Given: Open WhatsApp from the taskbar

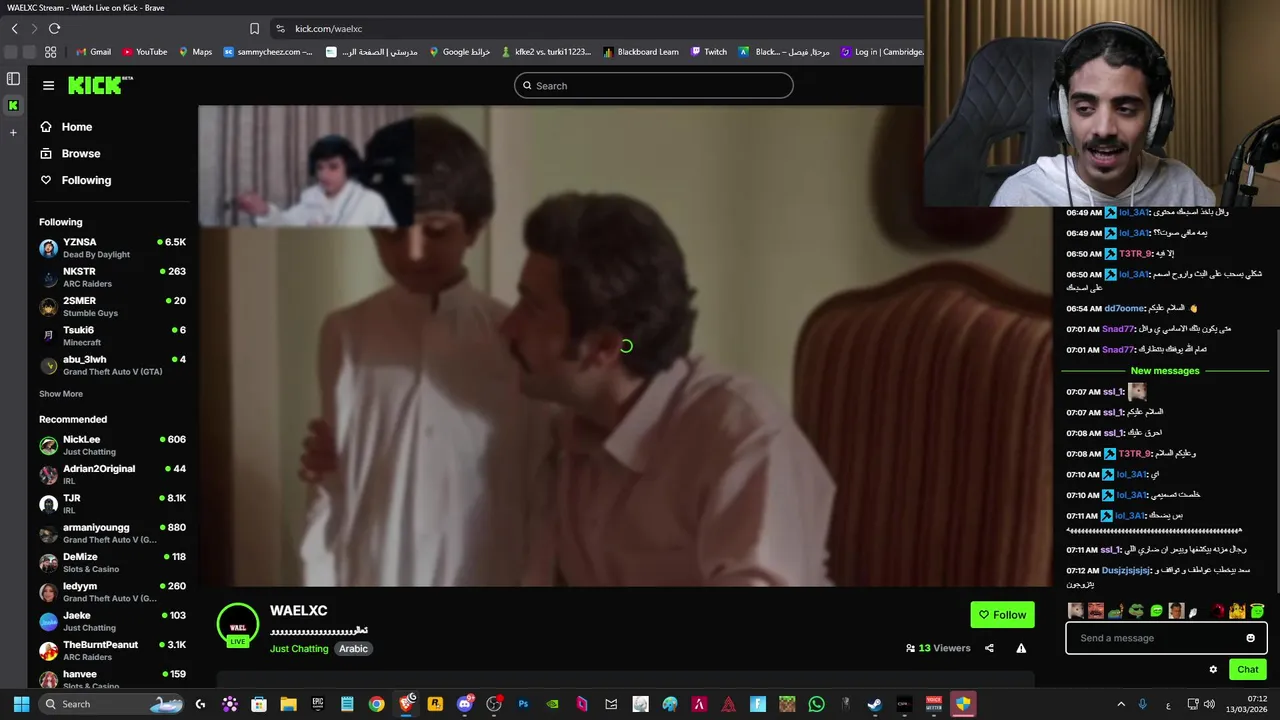Looking at the screenshot, I should [x=816, y=704].
